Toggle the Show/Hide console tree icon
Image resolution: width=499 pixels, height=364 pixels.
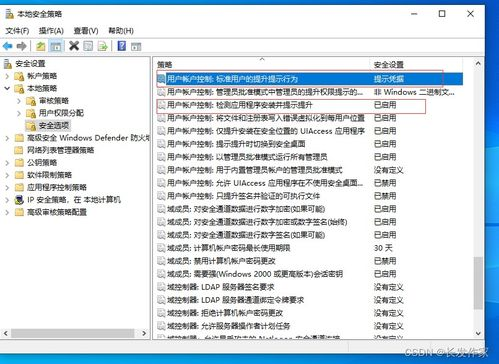pos(56,46)
